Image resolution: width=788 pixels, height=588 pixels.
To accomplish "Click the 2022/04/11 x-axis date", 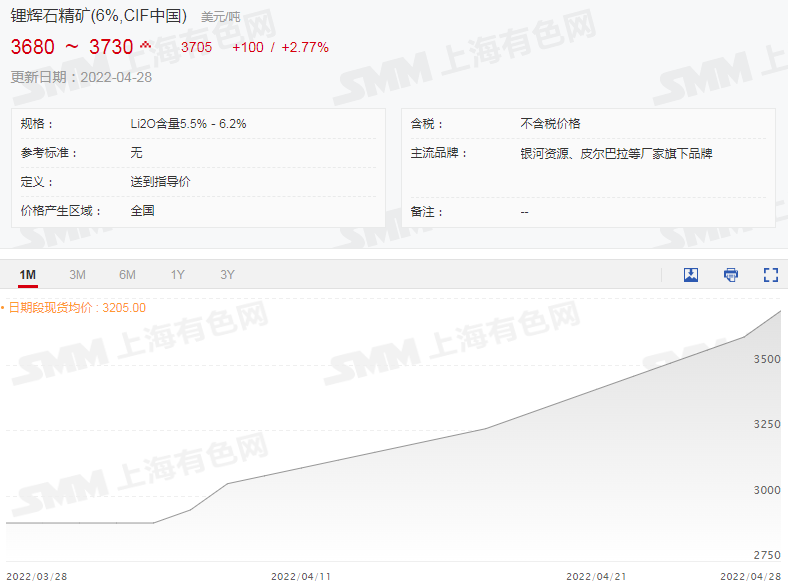I will pyautogui.click(x=301, y=576).
